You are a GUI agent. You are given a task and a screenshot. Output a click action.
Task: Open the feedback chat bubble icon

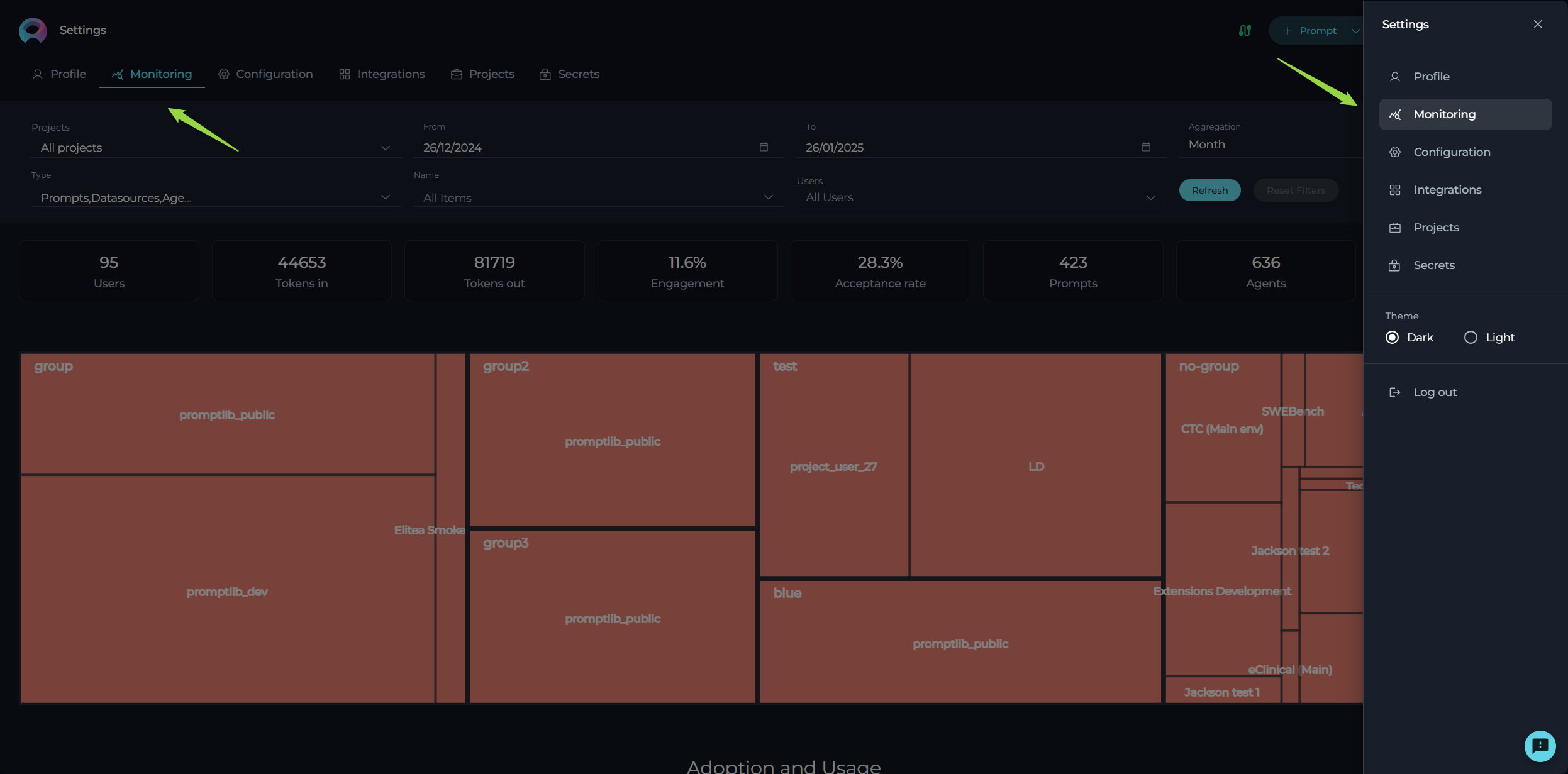(1540, 746)
